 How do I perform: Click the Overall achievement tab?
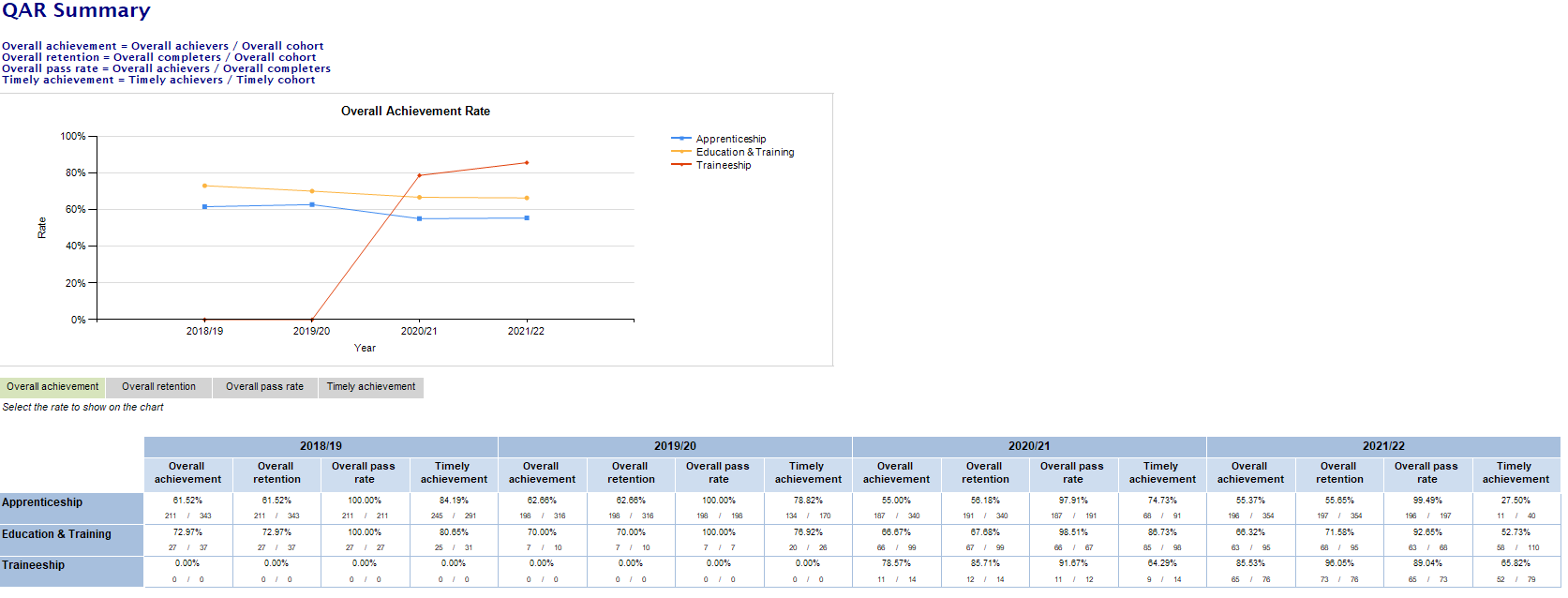pos(52,387)
